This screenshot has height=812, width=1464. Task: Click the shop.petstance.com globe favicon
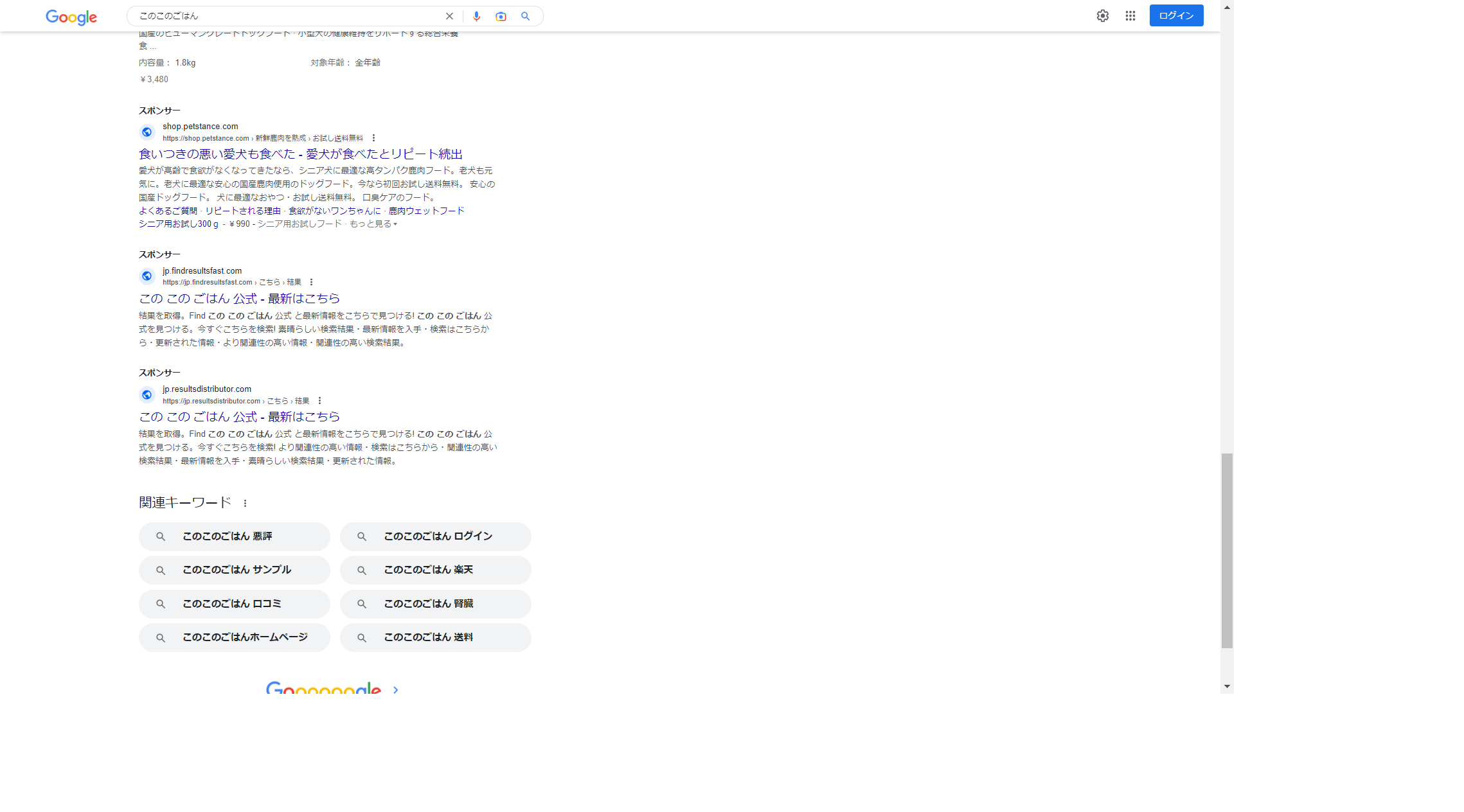click(x=147, y=132)
